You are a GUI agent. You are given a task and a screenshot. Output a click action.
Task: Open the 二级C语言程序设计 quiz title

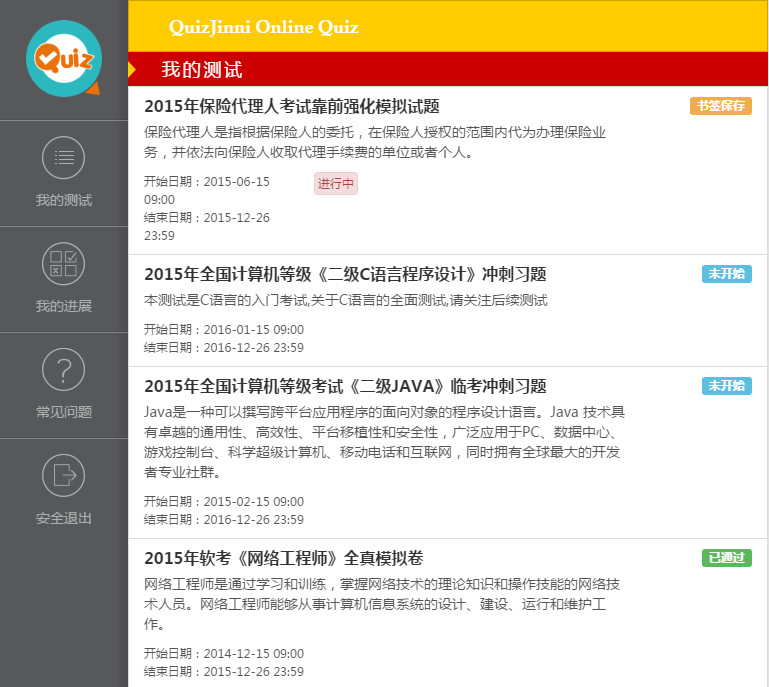point(345,274)
